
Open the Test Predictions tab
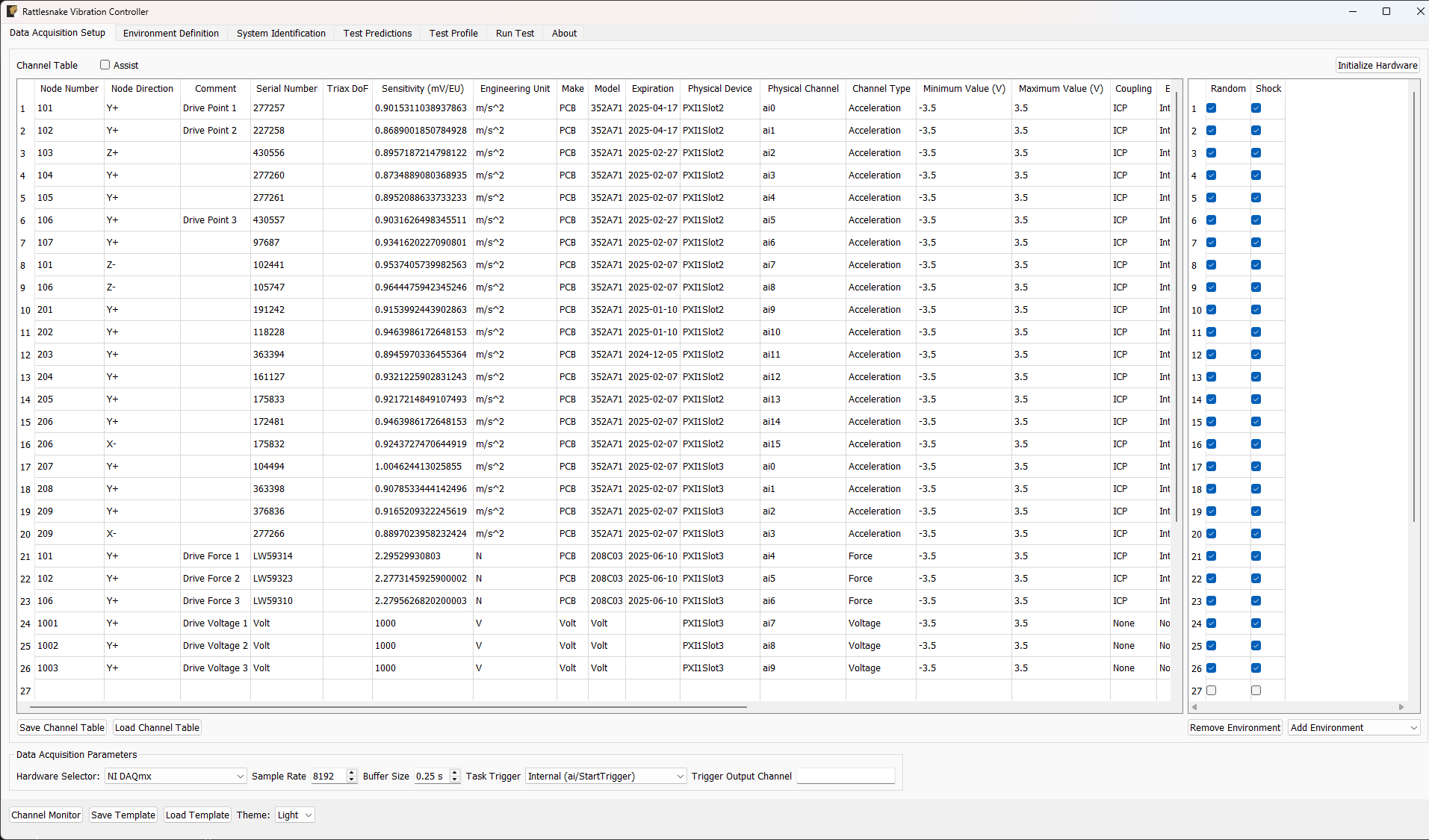pyautogui.click(x=377, y=33)
